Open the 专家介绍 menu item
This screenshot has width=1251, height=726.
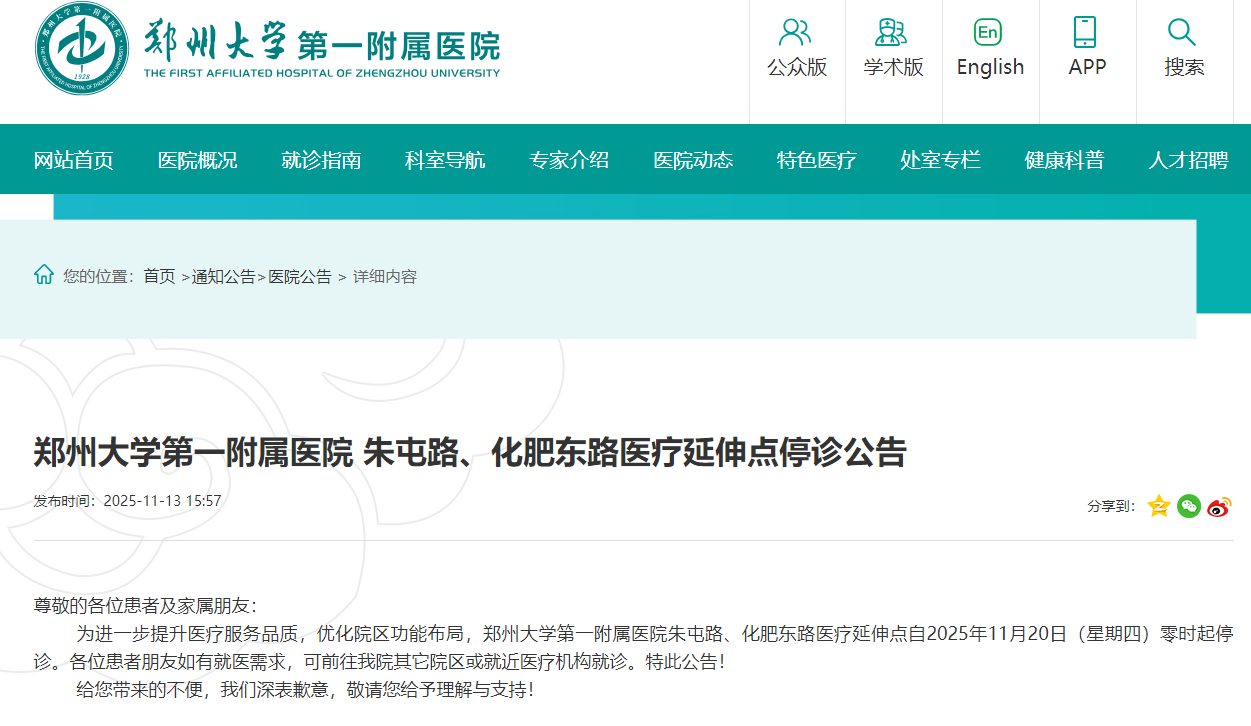tap(569, 160)
